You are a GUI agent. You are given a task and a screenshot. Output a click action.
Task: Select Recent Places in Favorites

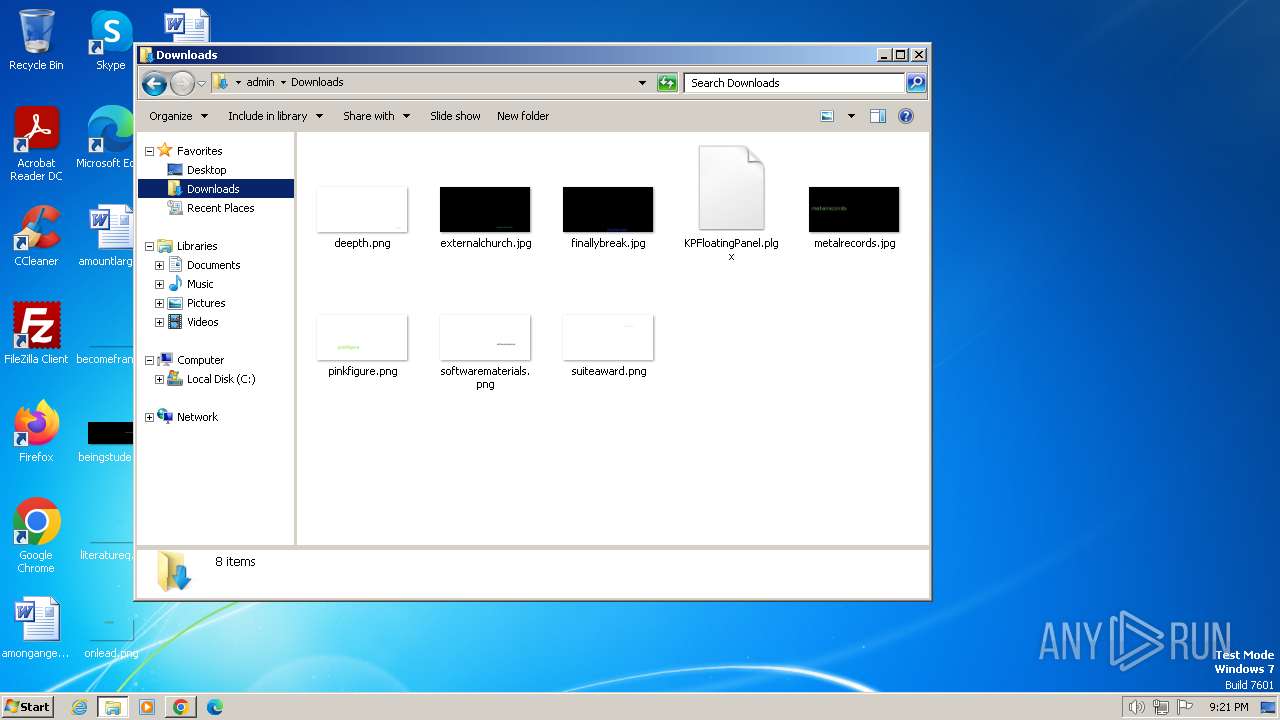tap(220, 208)
